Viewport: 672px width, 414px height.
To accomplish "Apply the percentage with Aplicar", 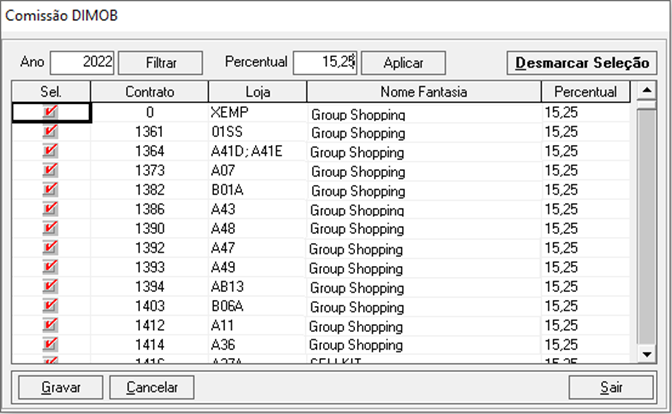I will tap(403, 63).
